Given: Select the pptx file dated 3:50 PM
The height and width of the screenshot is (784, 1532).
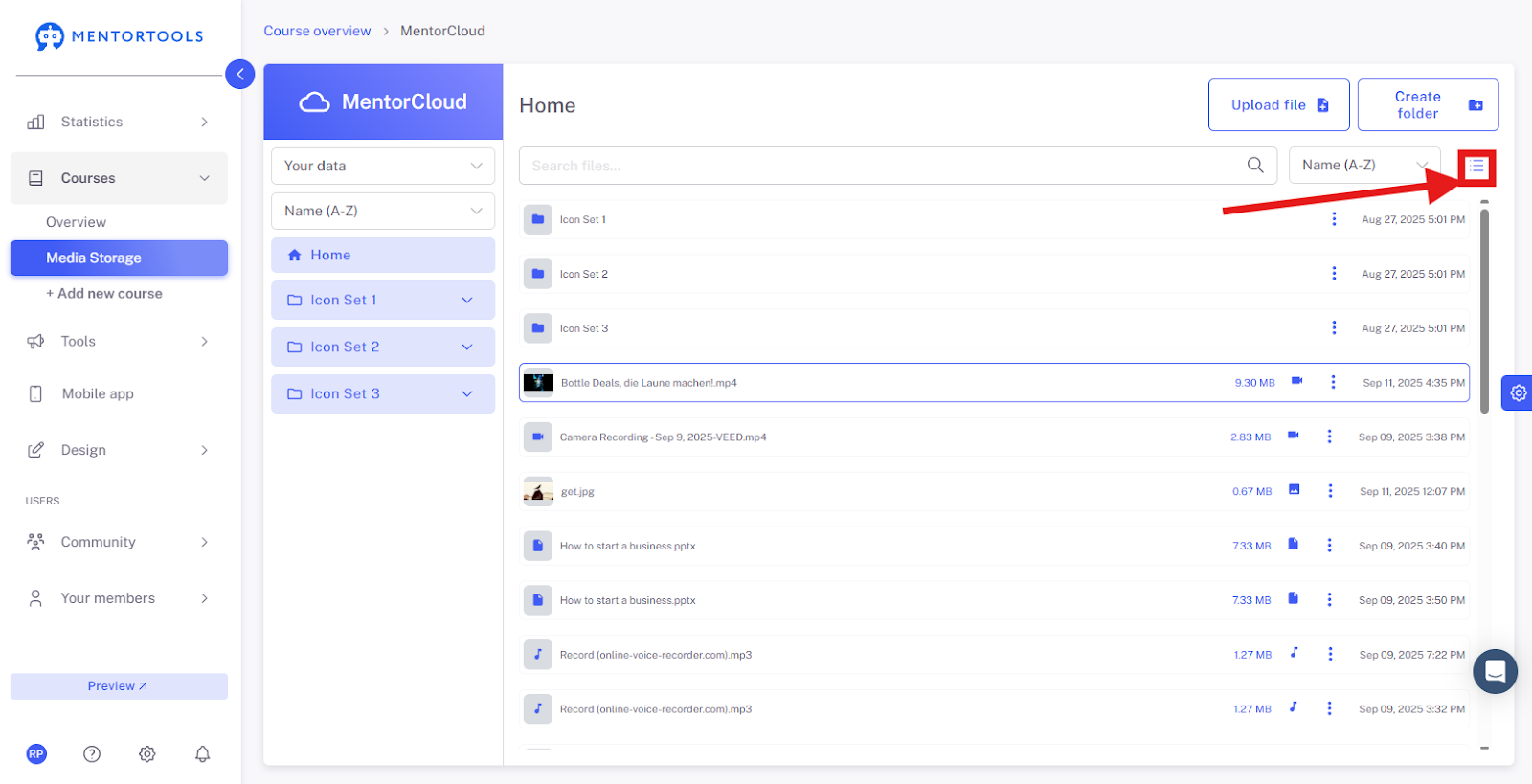Looking at the screenshot, I should (994, 601).
